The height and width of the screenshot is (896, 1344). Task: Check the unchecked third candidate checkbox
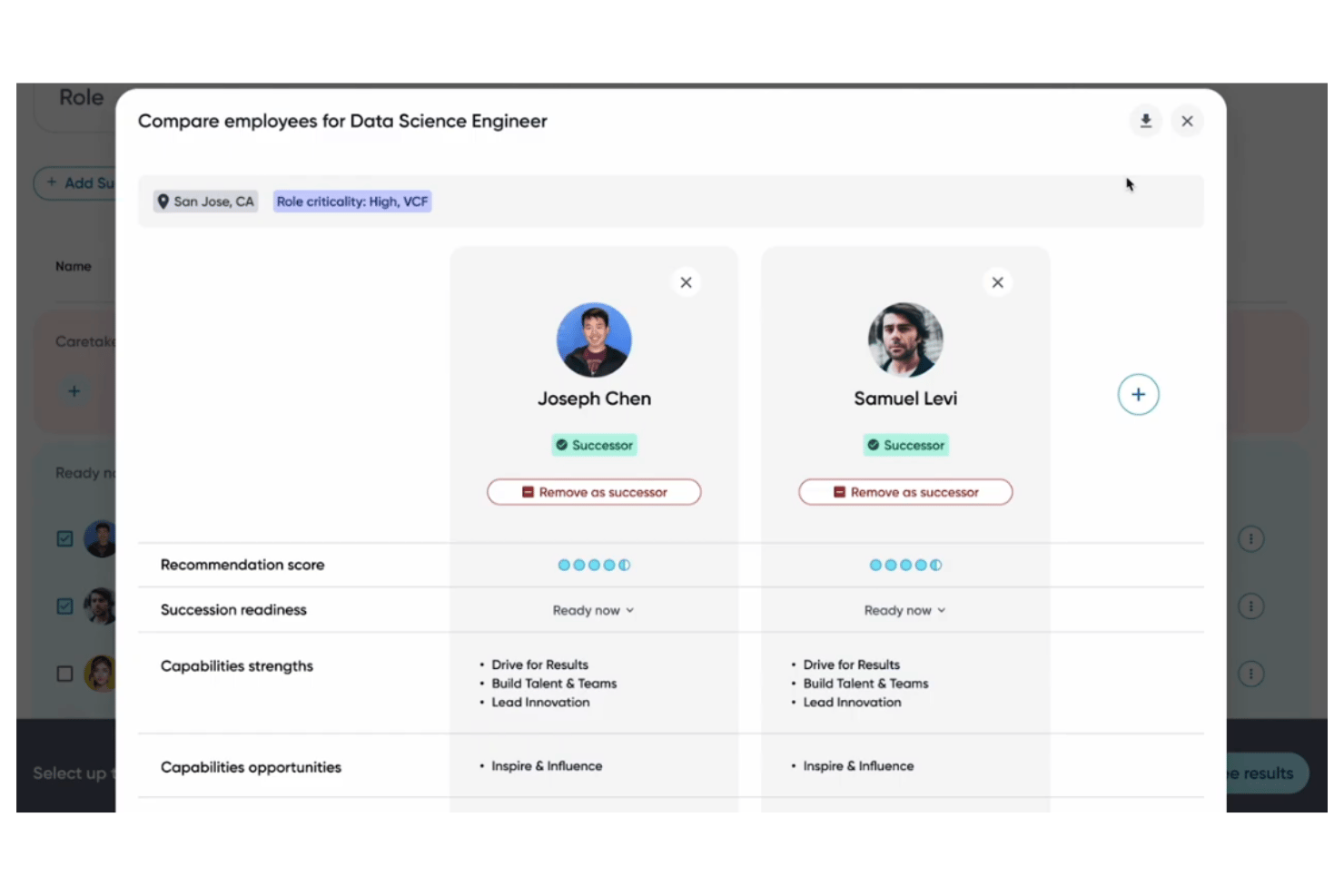(x=65, y=674)
